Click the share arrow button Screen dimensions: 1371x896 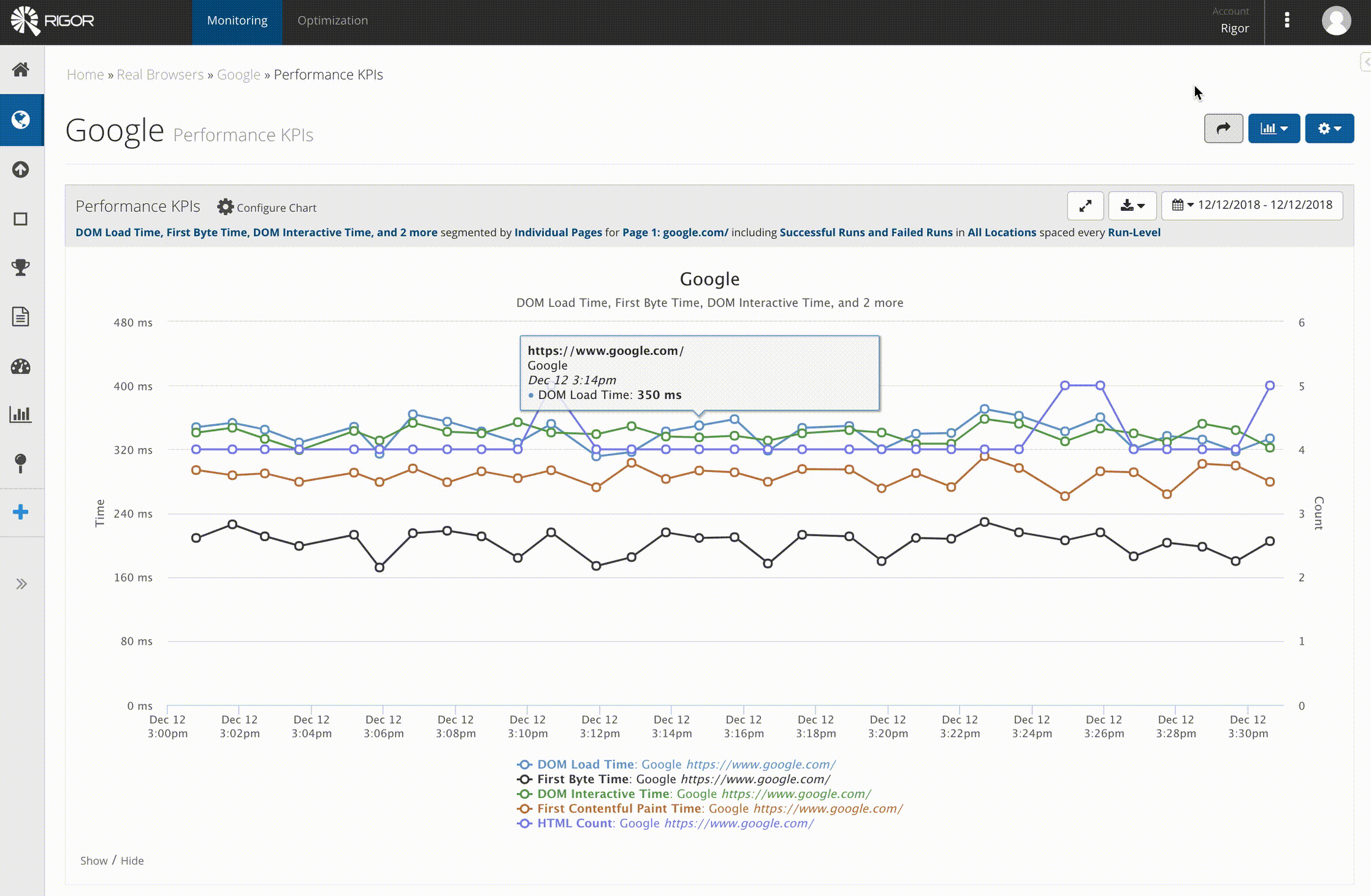coord(1223,128)
